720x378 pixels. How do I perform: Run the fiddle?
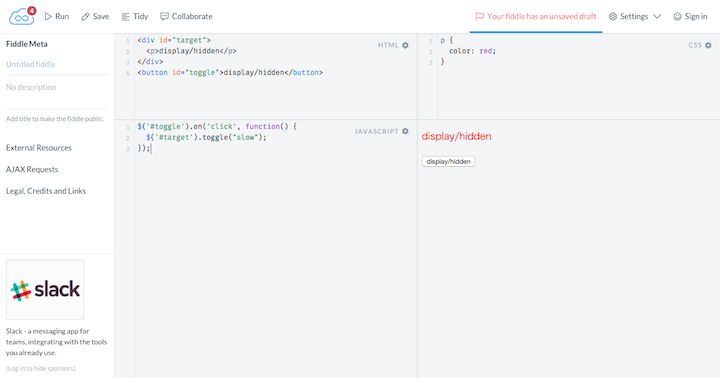click(x=56, y=17)
